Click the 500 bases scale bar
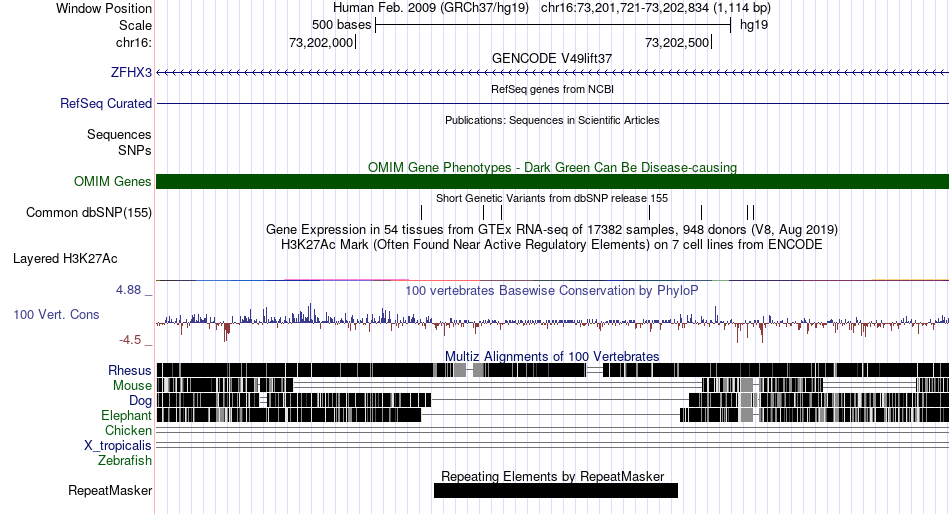 coord(553,25)
